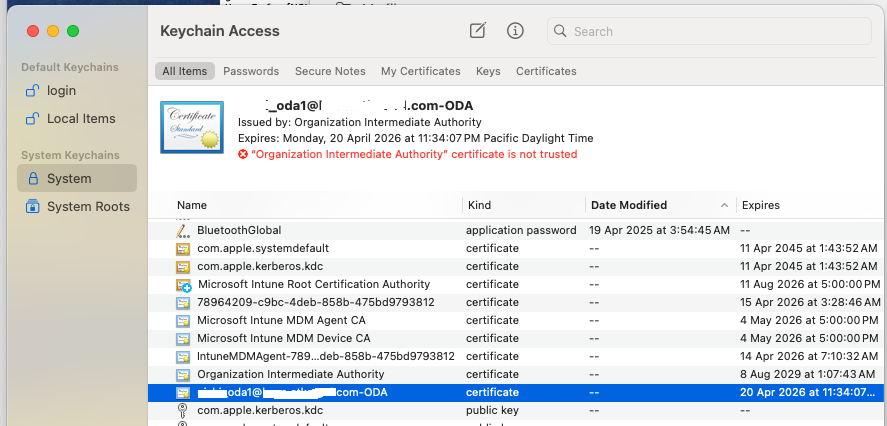Toggle the Date Modified sort arrow

pos(724,205)
